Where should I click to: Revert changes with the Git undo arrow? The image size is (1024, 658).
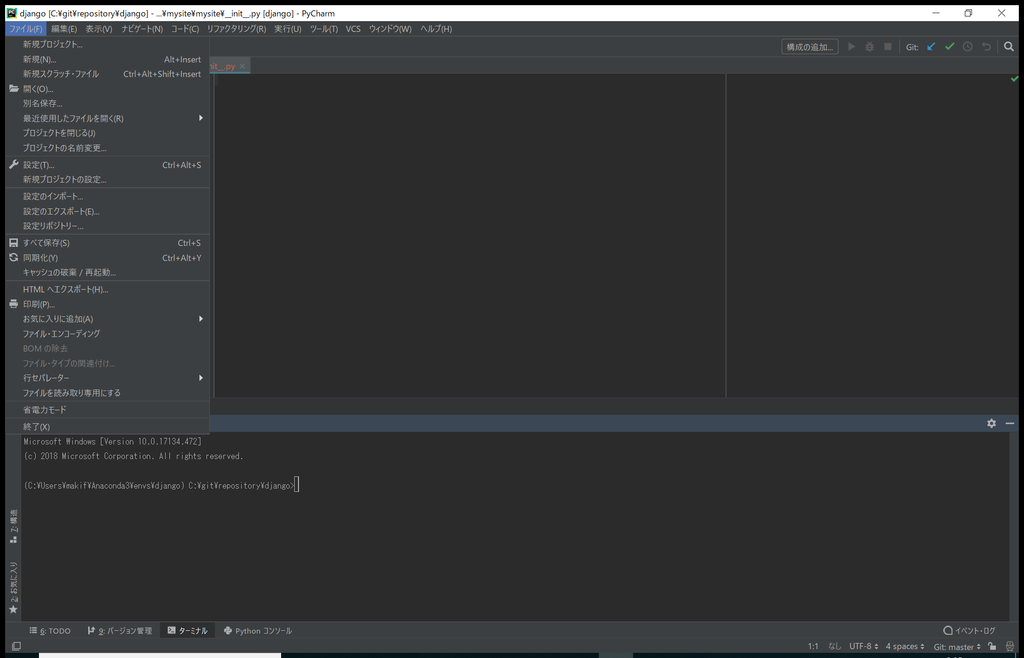click(x=986, y=47)
